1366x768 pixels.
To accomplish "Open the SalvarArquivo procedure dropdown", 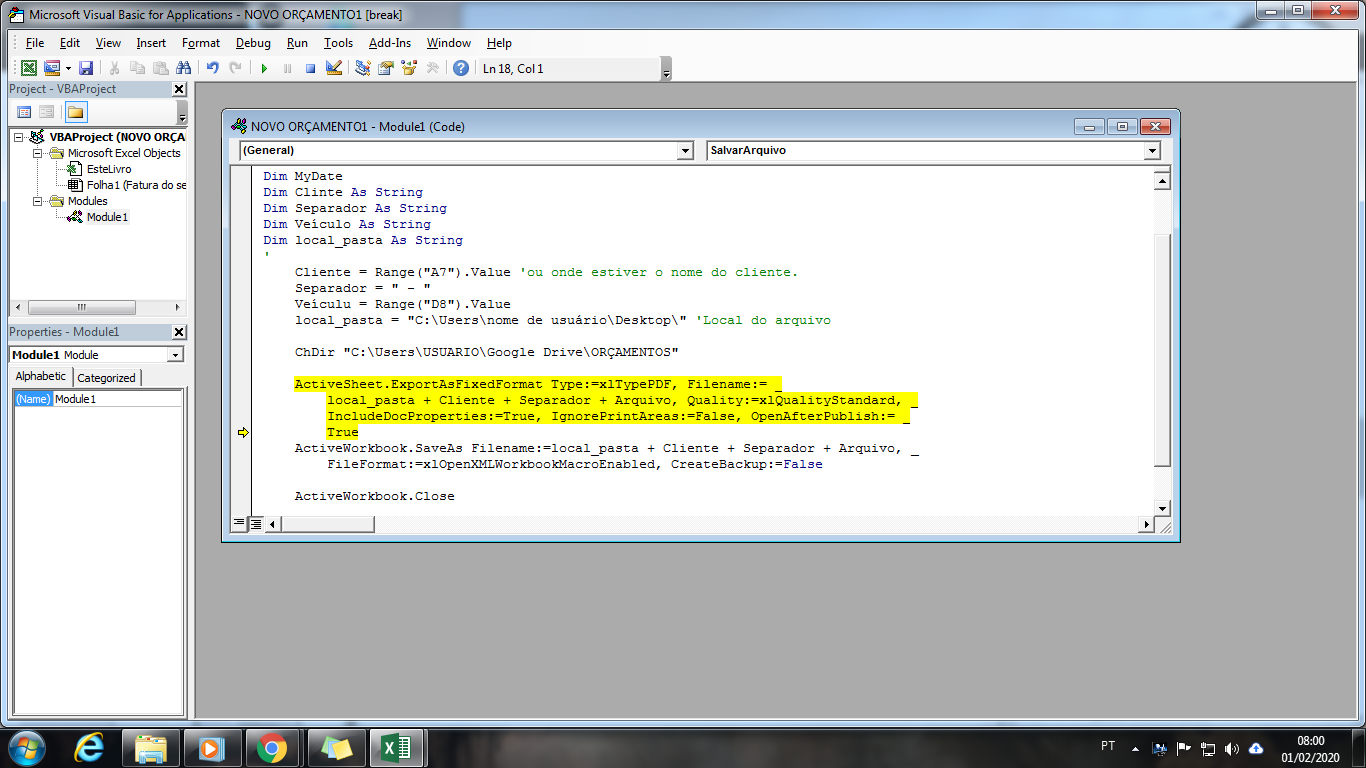I will click(x=1152, y=150).
